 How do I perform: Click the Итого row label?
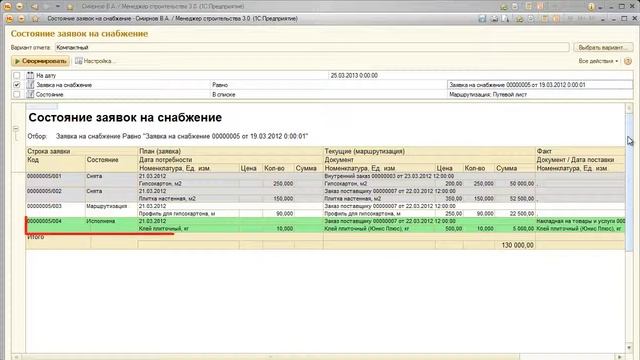(36, 237)
